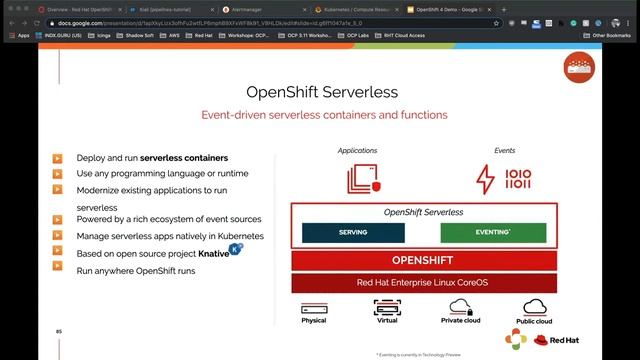Image resolution: width=640 pixels, height=360 pixels.
Task: Click the Applications stacked containers icon
Action: (364, 179)
